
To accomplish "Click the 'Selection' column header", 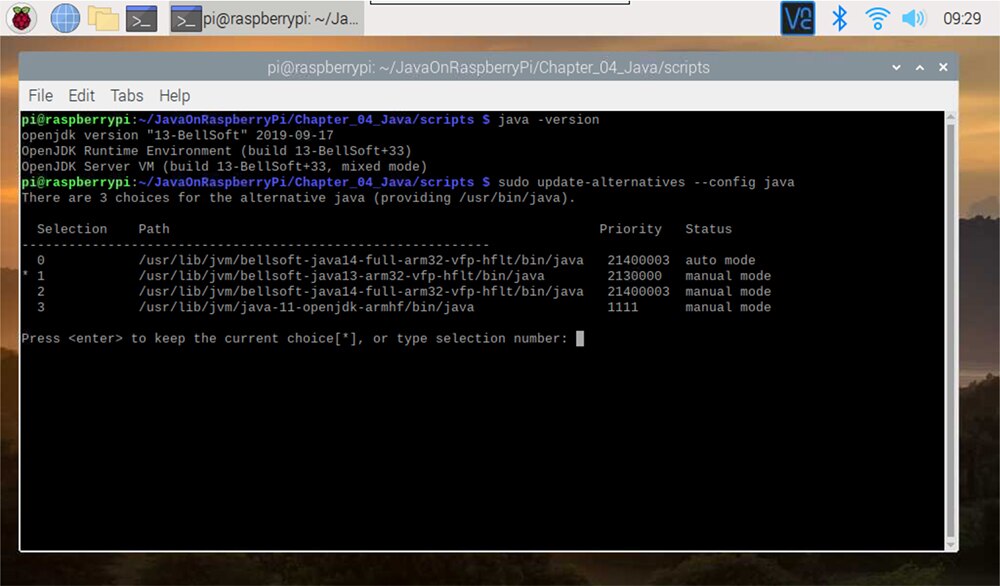I will [72, 229].
